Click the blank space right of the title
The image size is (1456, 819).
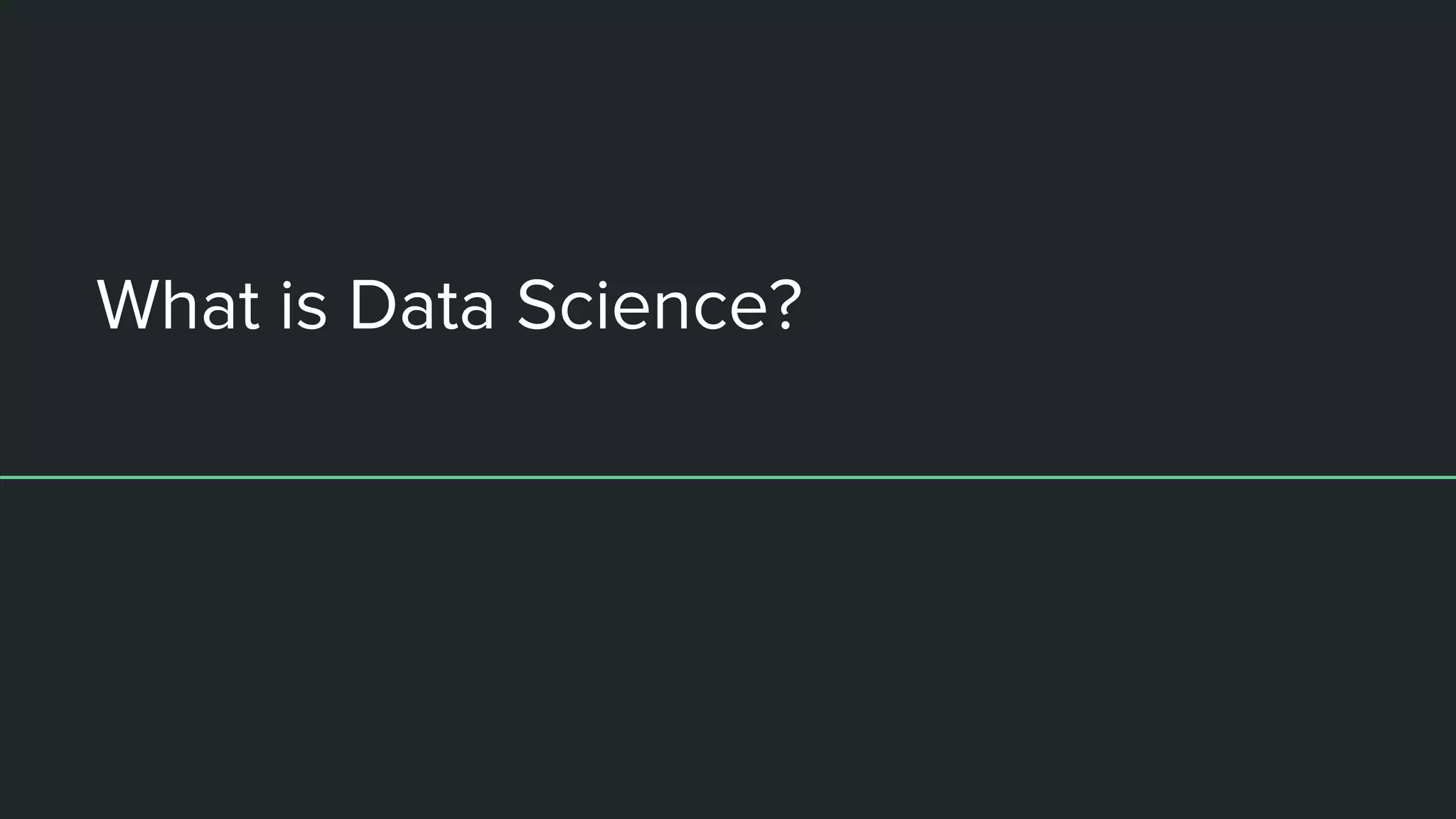(x=1123, y=304)
